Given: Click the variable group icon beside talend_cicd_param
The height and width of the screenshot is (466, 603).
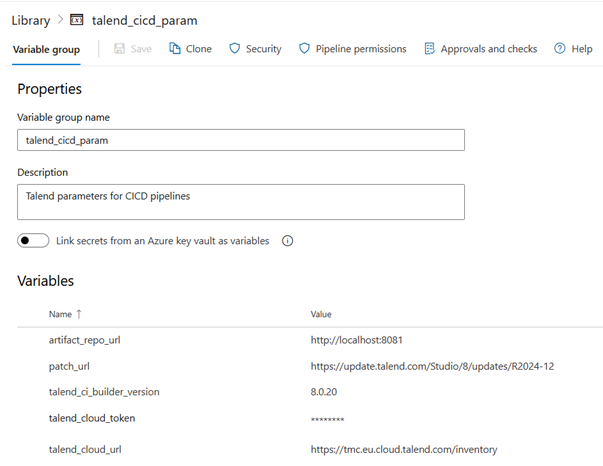Looking at the screenshot, I should [x=77, y=19].
